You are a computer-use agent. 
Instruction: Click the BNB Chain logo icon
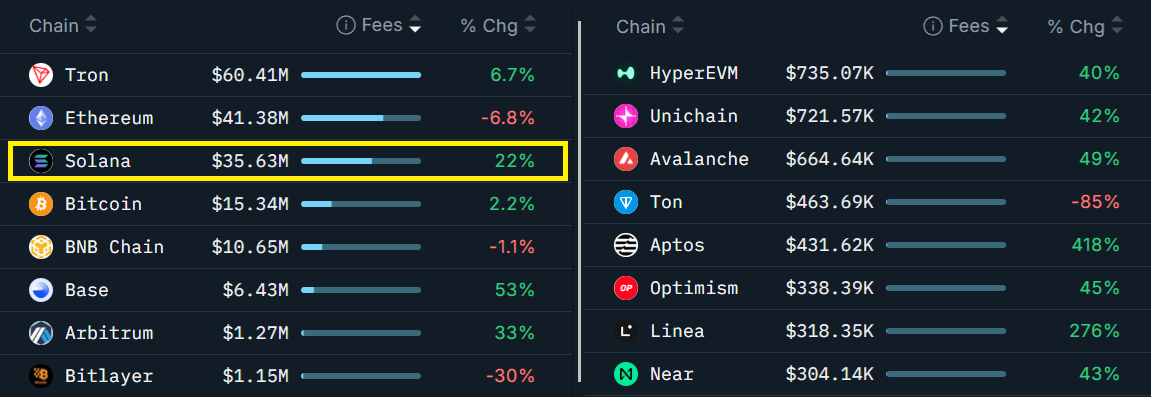(x=41, y=247)
